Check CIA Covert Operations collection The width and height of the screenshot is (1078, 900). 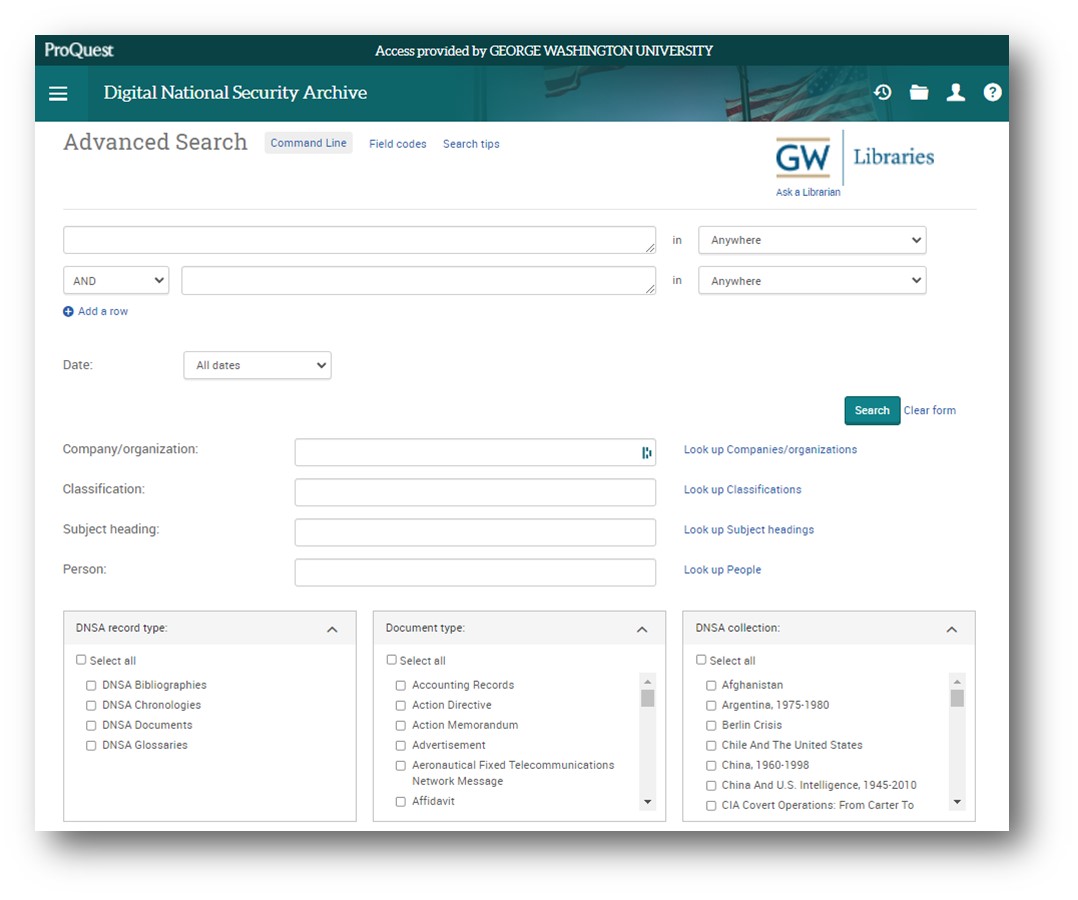click(x=711, y=805)
